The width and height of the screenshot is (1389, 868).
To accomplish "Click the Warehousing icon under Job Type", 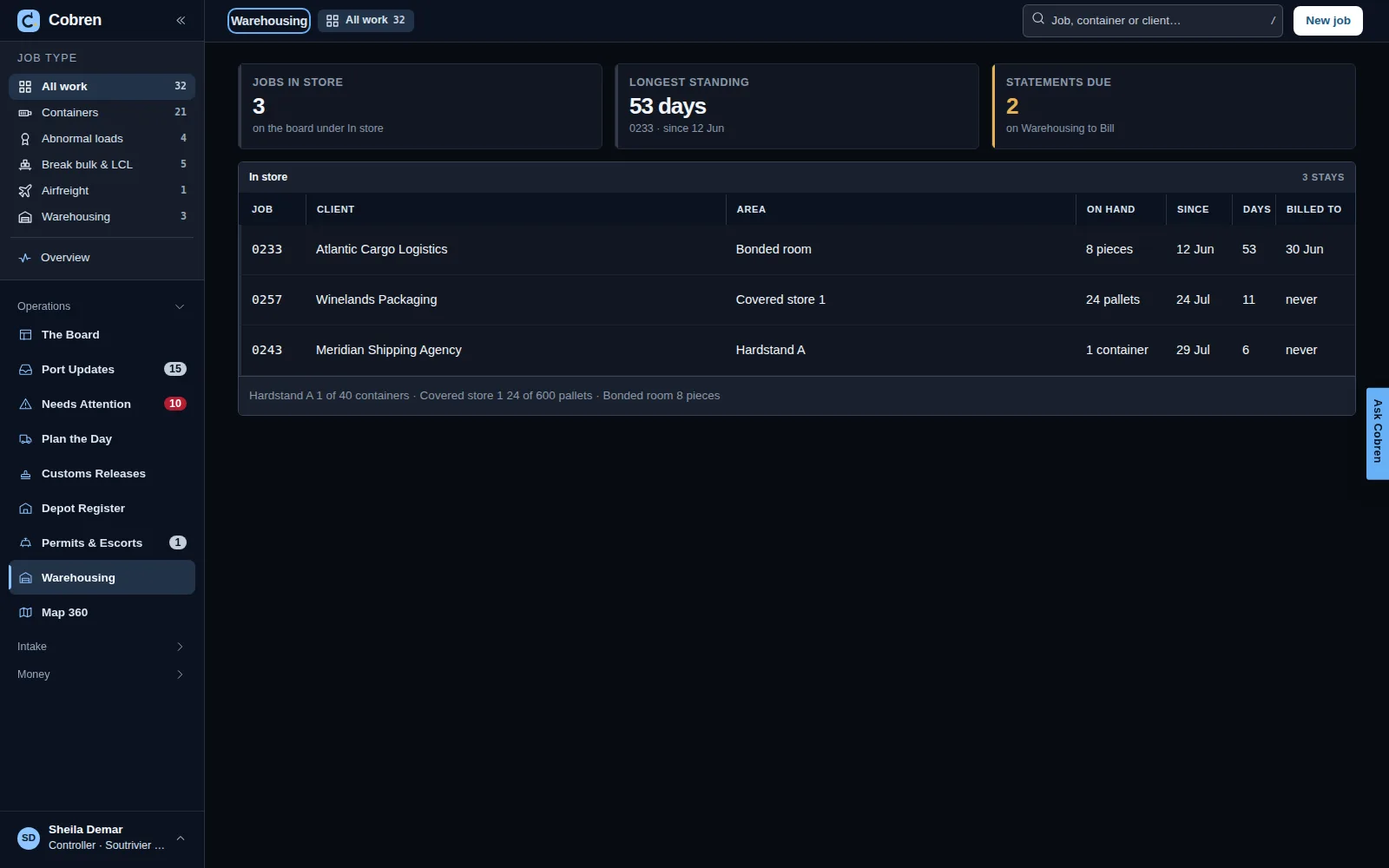I will [x=25, y=217].
